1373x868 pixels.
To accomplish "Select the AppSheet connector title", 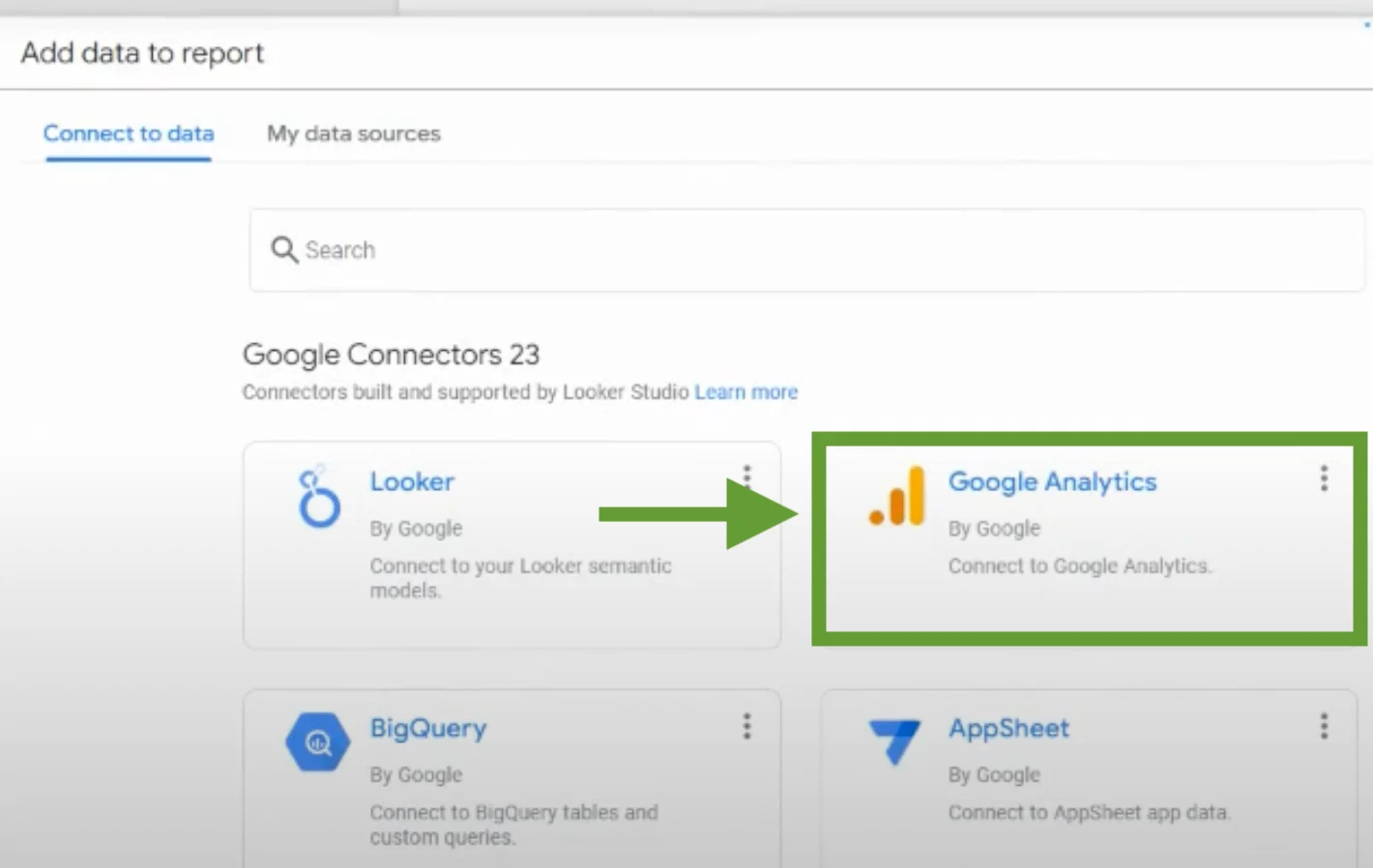I will [1008, 728].
